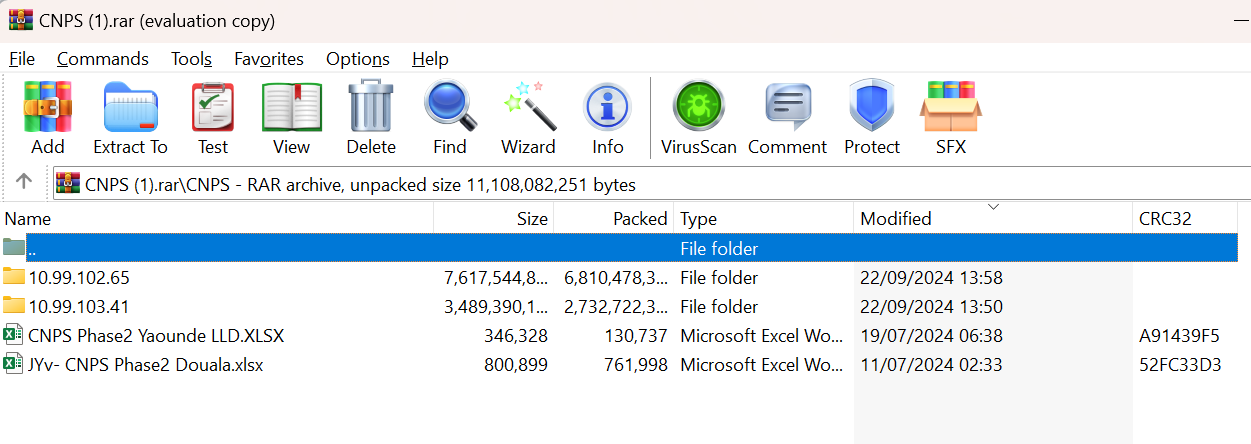Select the parent folder '..' icon
1251x444 pixels.
coord(14,248)
